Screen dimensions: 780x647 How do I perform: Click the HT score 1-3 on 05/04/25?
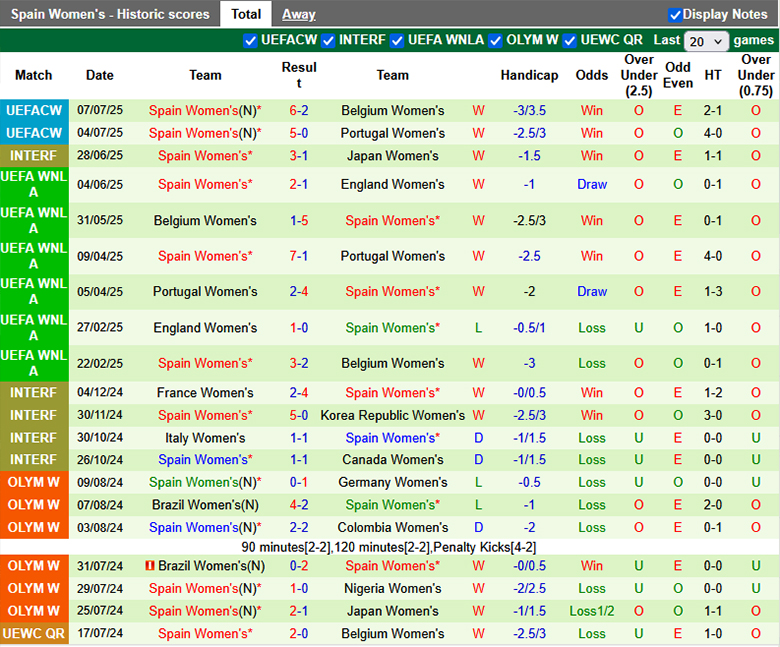713,291
